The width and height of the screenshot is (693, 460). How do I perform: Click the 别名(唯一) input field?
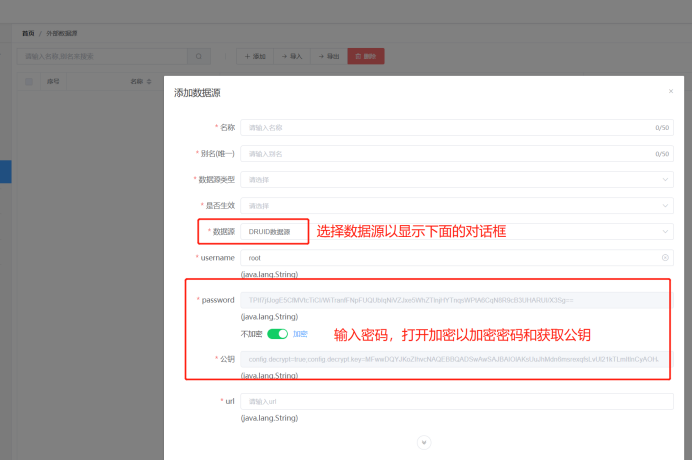click(x=445, y=154)
